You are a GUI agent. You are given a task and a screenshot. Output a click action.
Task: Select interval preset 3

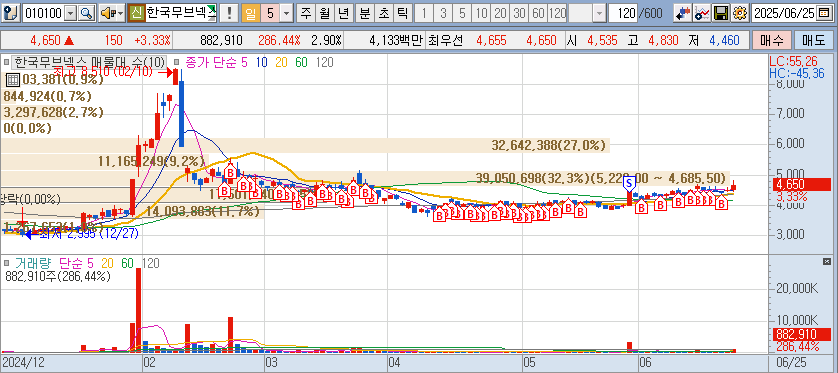click(443, 13)
